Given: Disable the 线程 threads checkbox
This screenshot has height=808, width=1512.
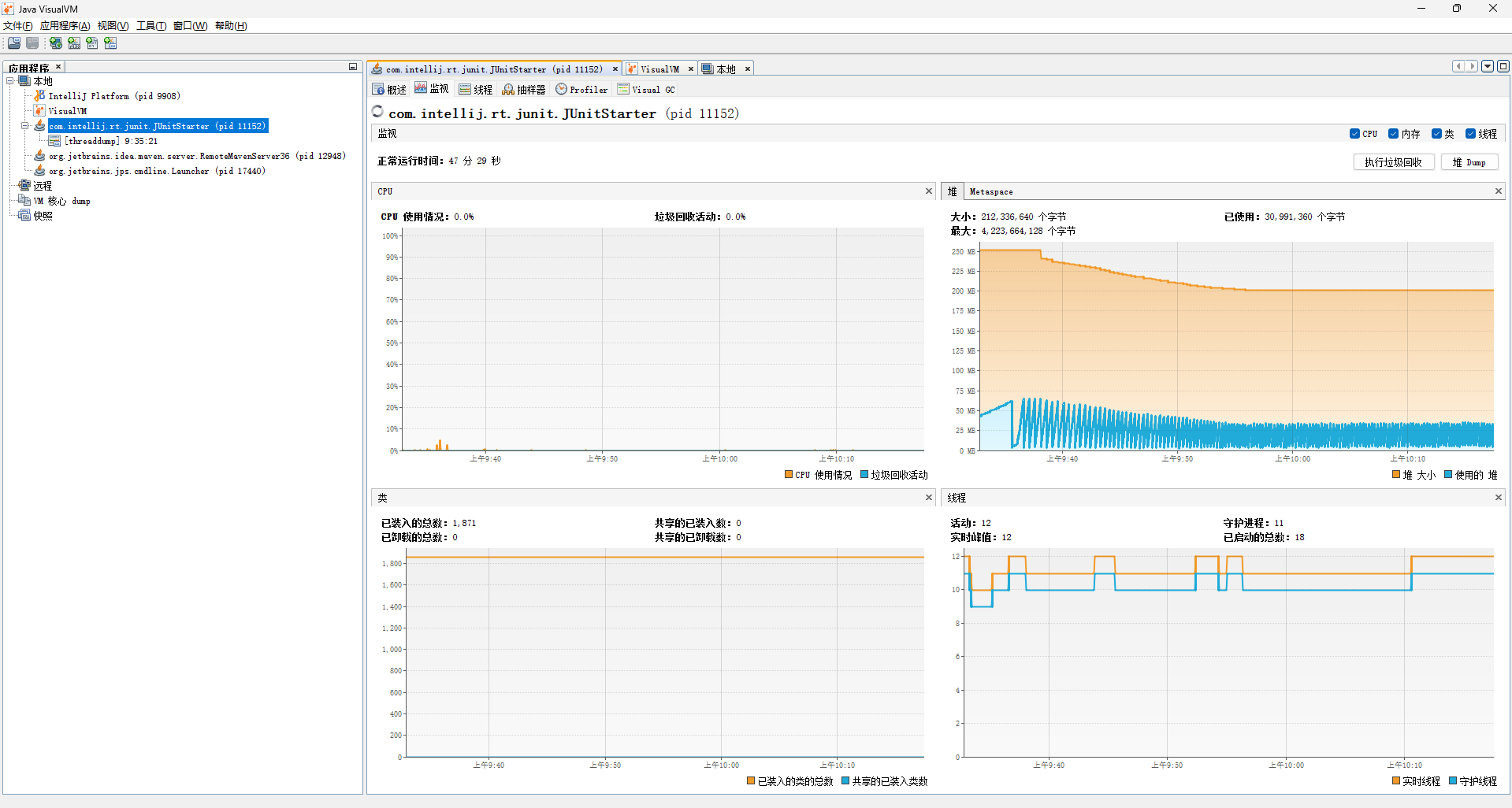Looking at the screenshot, I should [x=1470, y=134].
